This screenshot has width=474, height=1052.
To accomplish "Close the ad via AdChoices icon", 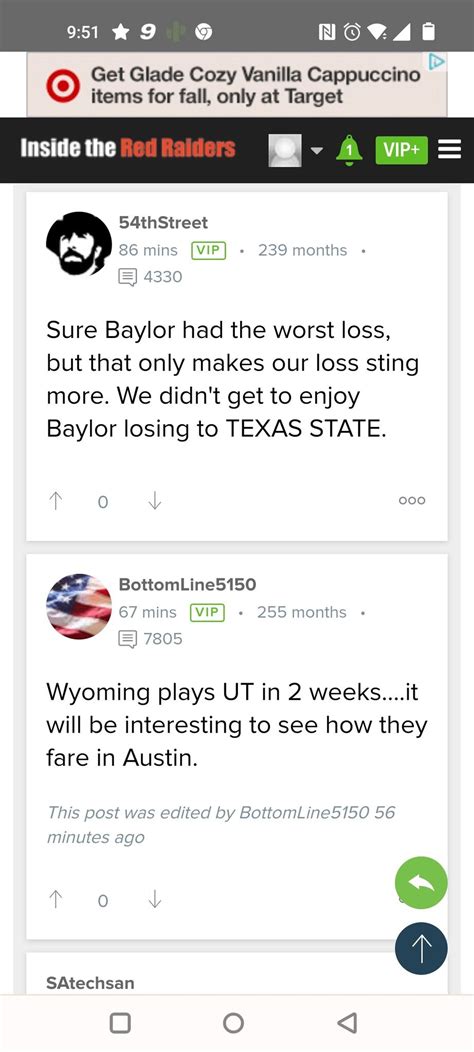I will 436,62.
